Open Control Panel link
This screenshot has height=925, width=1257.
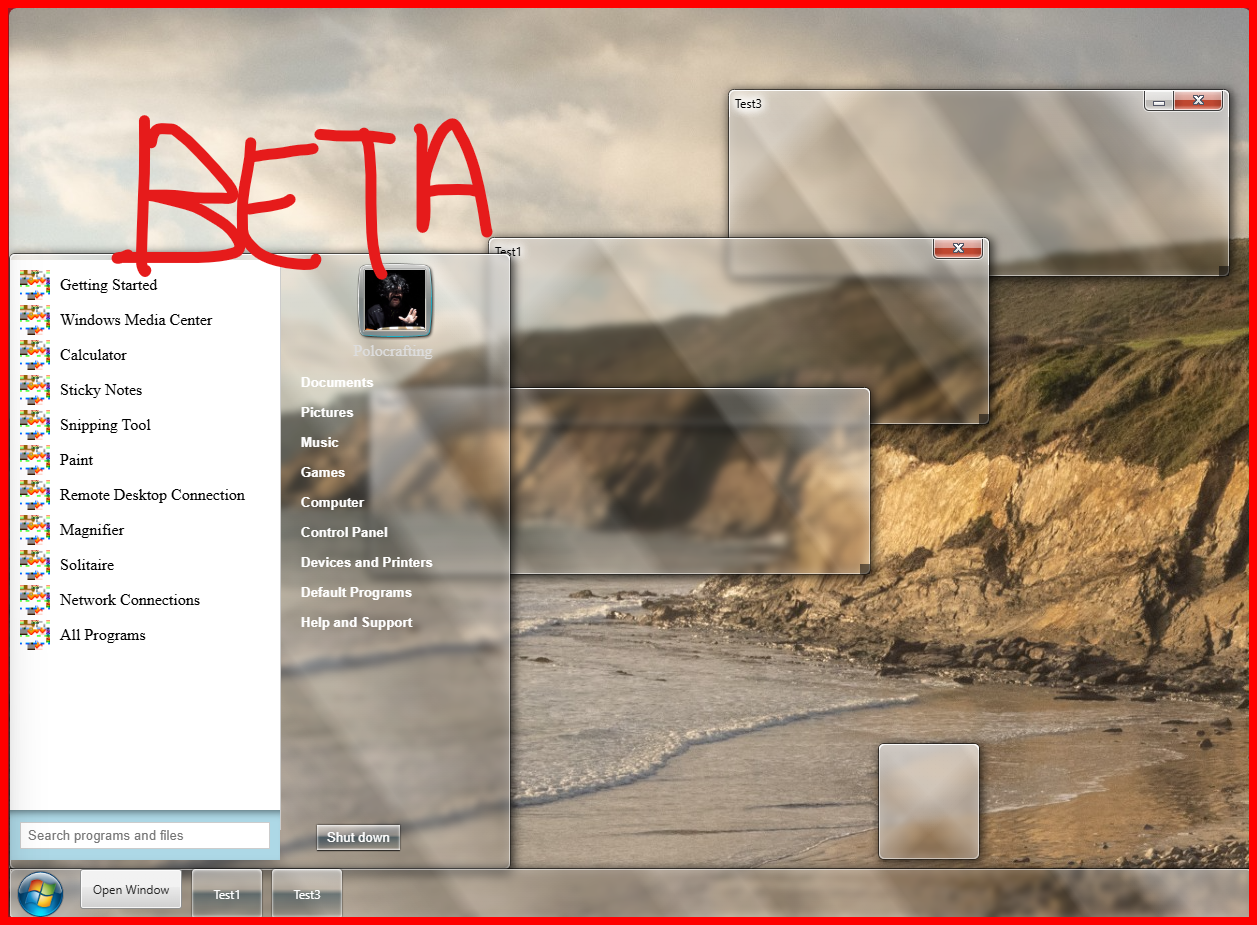344,532
